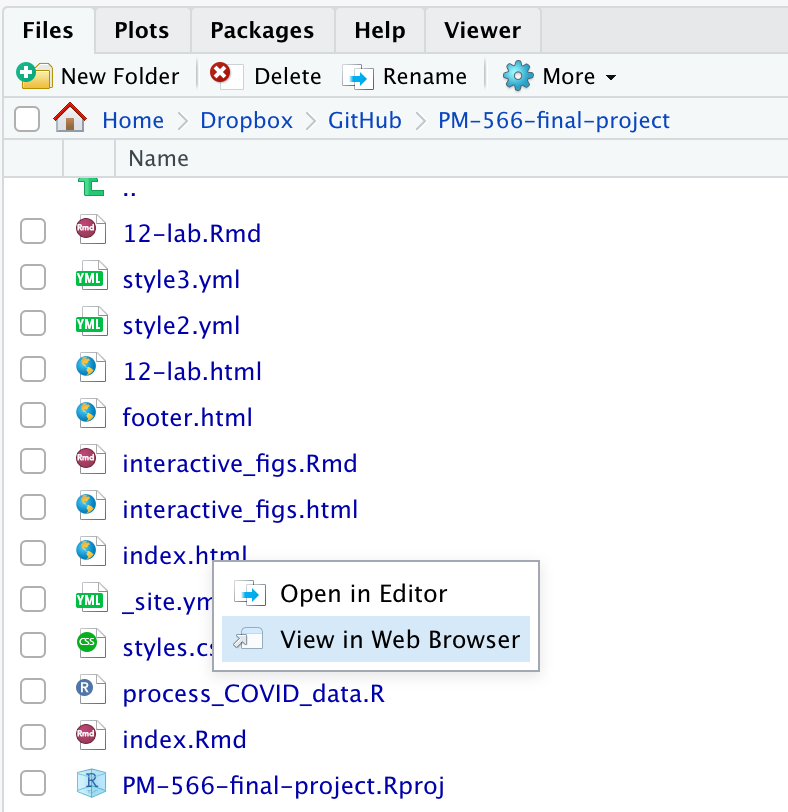Check the box for 12-lab.Rmd
This screenshot has width=788, height=812.
click(33, 231)
